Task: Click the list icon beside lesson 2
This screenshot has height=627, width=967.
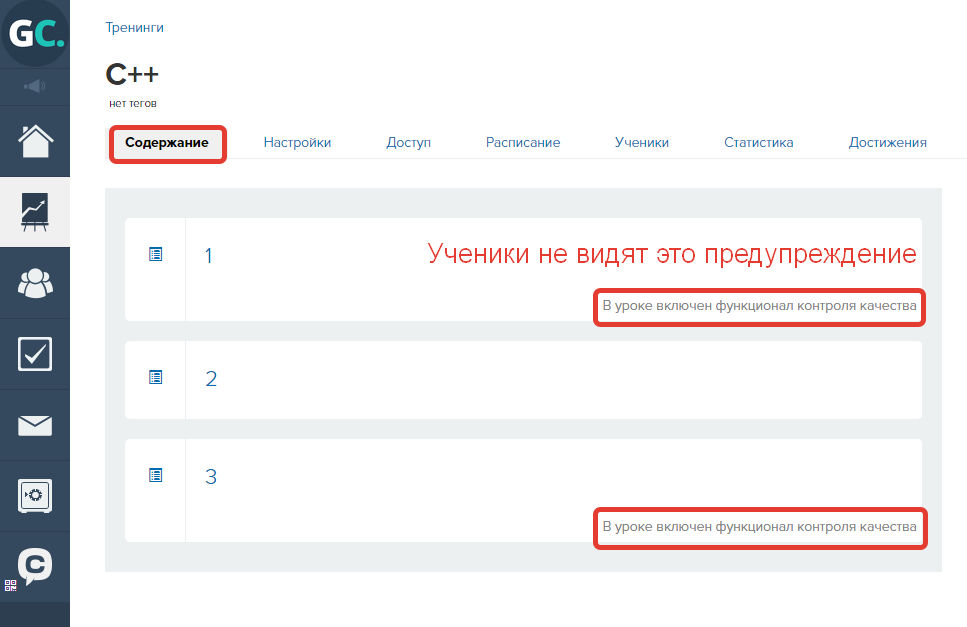Action: (x=155, y=378)
